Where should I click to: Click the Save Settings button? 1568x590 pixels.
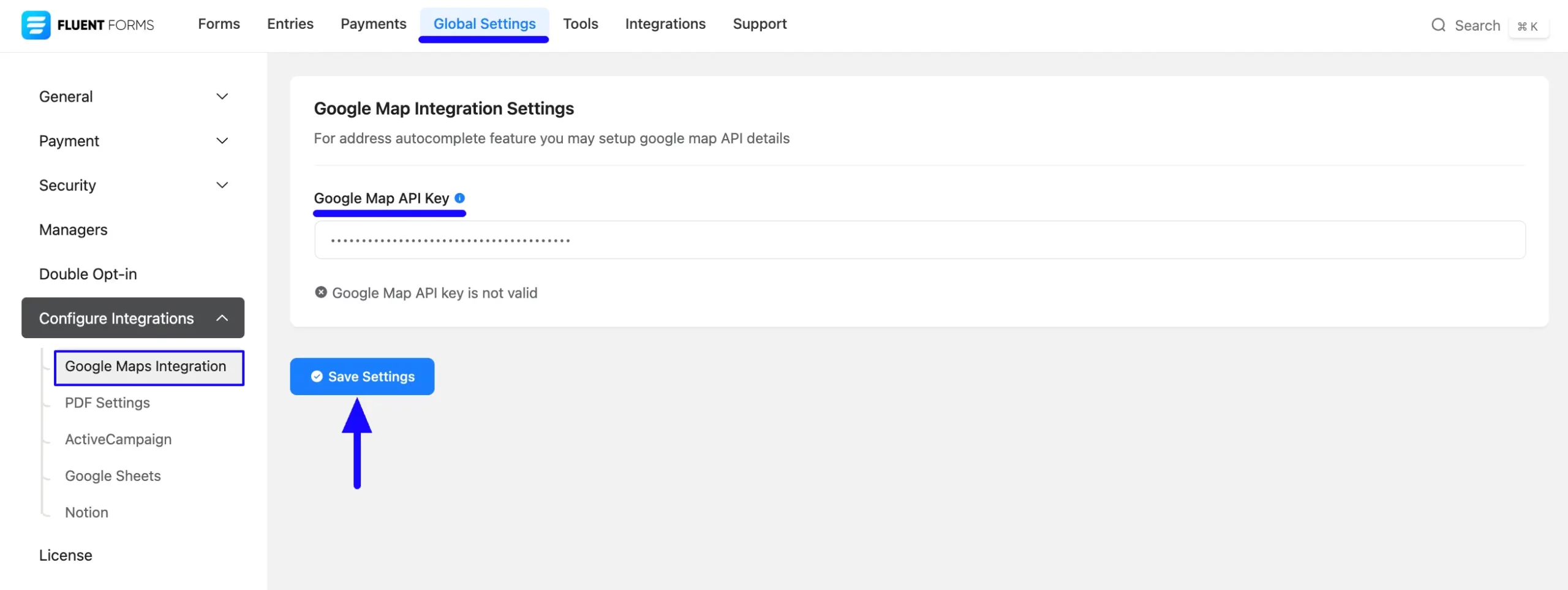pos(362,376)
